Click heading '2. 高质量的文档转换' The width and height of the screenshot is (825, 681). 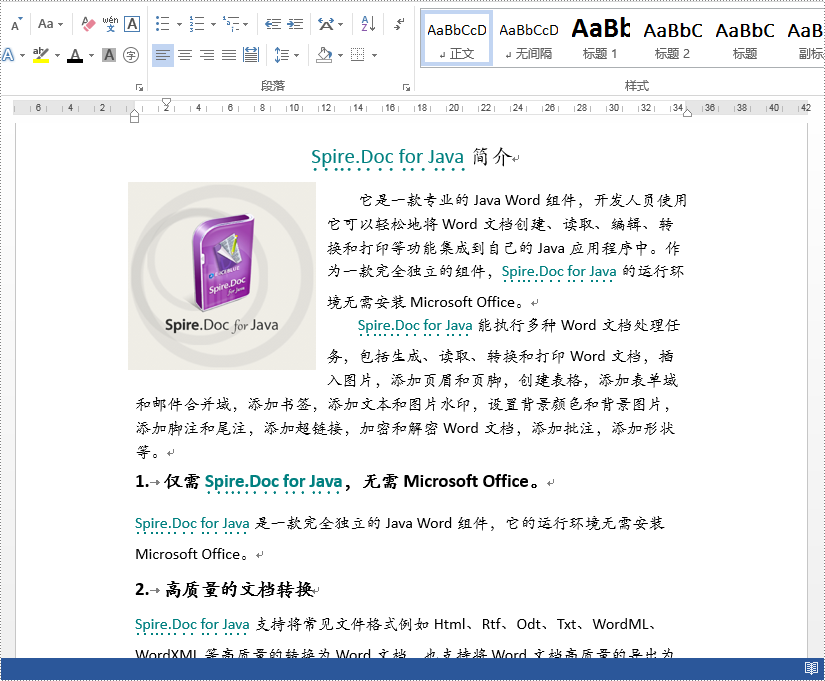click(225, 589)
